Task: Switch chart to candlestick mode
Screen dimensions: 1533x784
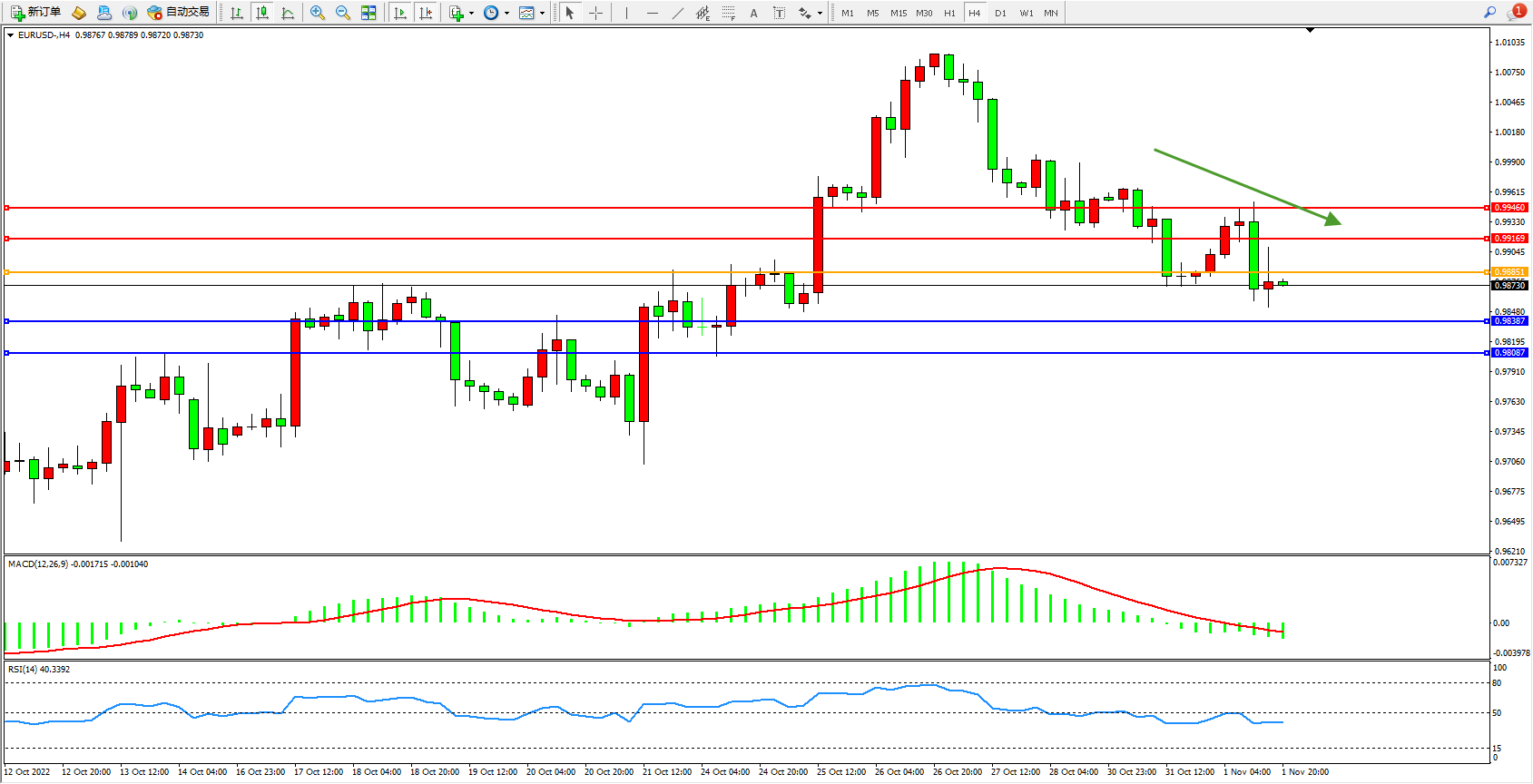Action: pos(262,13)
